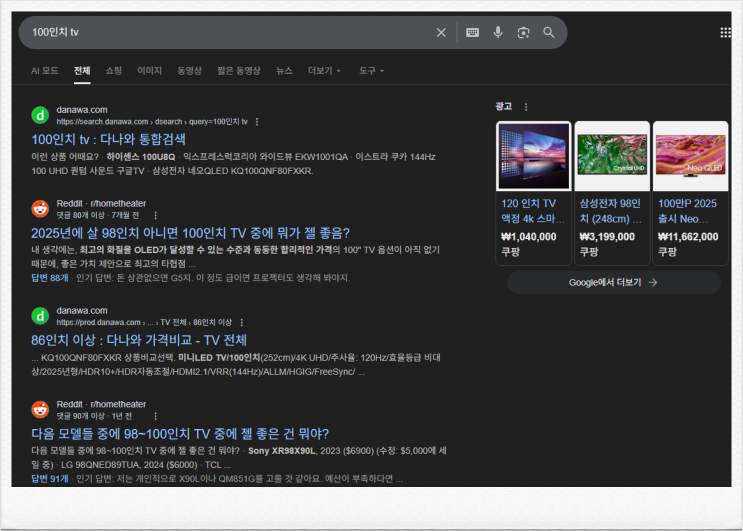Click the 'Google에서 더보기' button
This screenshot has width=743, height=531.
pyautogui.click(x=613, y=282)
